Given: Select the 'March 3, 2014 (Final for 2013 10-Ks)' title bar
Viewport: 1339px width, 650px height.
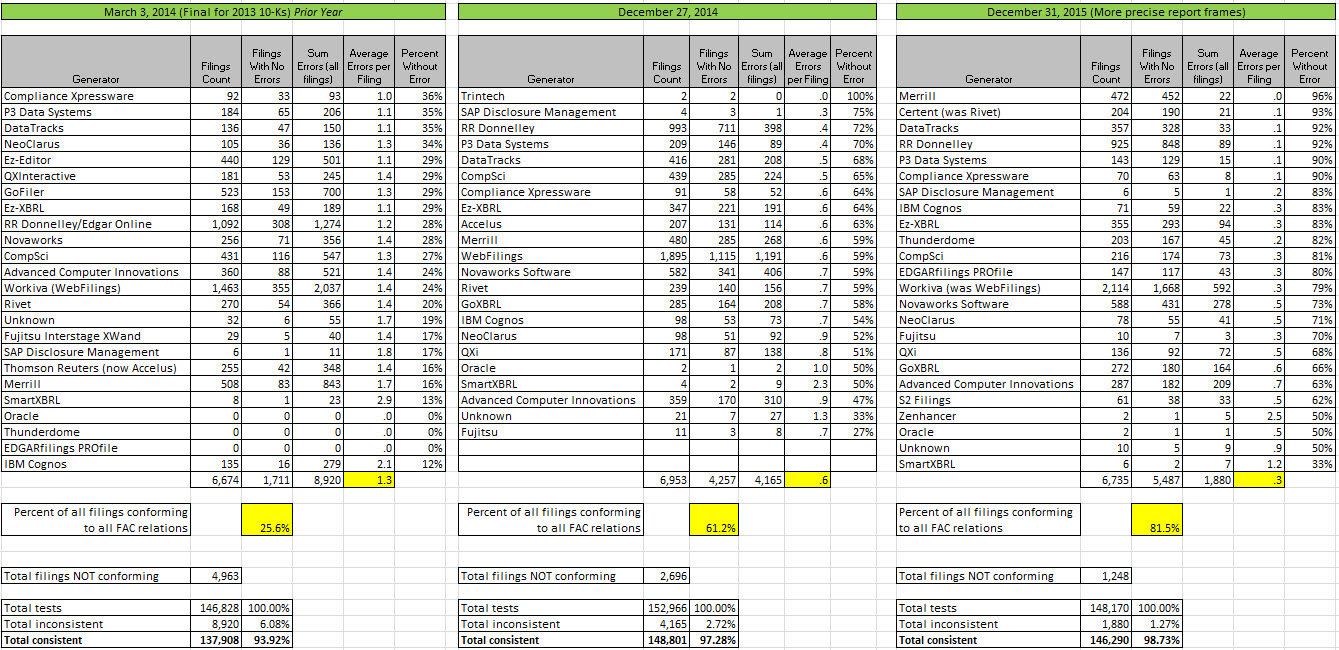Looking at the screenshot, I should (223, 12).
